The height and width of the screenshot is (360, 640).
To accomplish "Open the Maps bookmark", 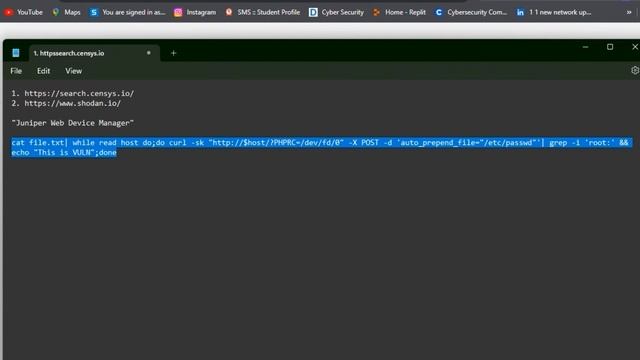I will tap(66, 12).
